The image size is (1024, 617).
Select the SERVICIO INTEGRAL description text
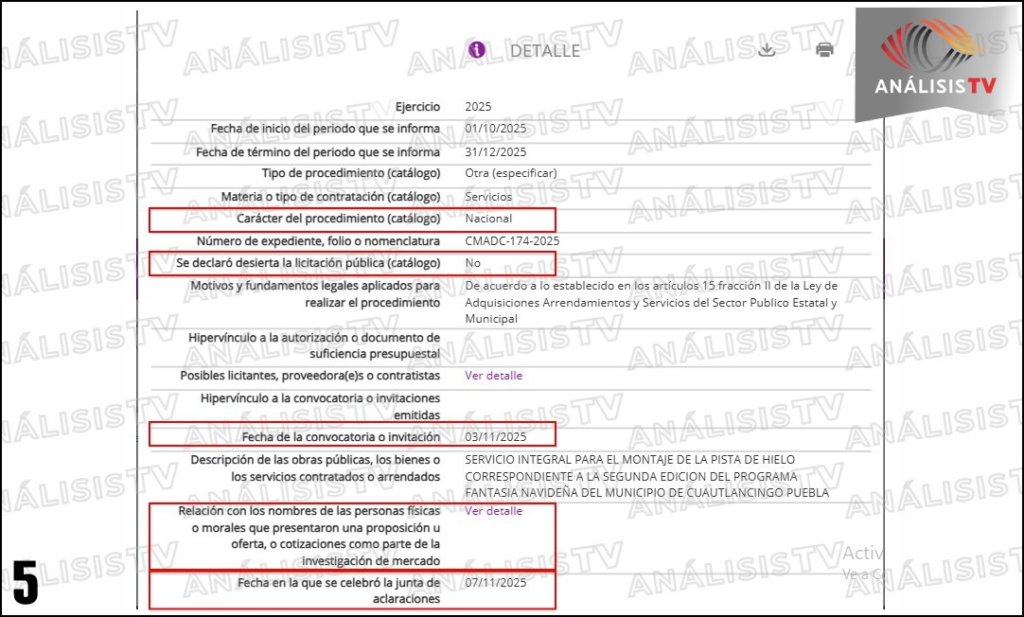647,476
